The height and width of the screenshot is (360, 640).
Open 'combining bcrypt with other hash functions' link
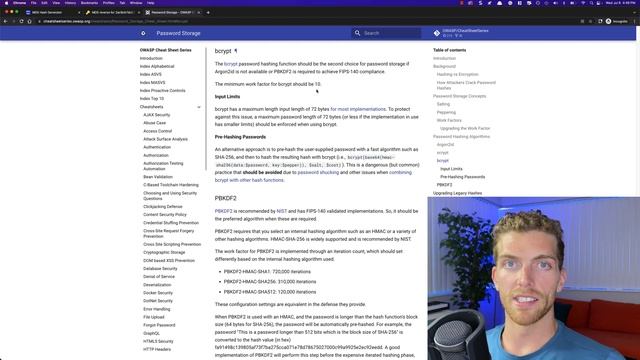pyautogui.click(x=313, y=176)
